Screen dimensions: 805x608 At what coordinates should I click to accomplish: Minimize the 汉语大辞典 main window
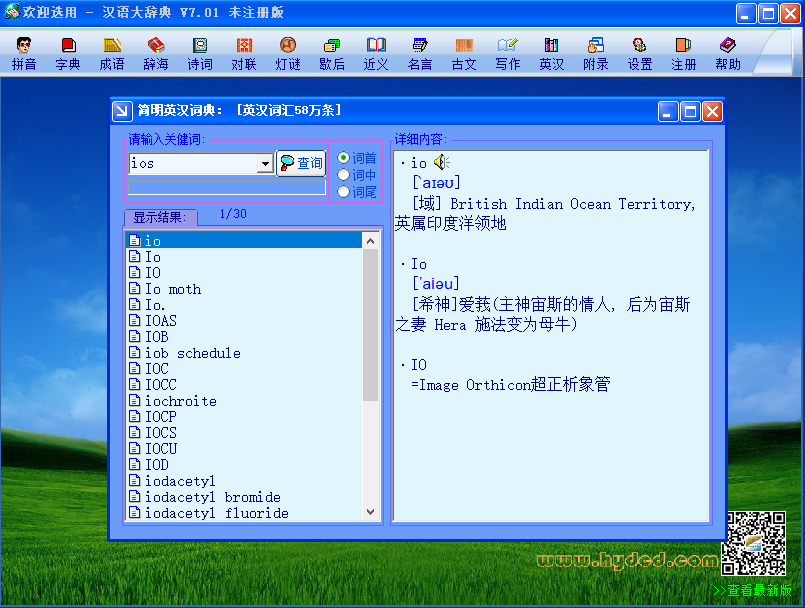click(745, 13)
